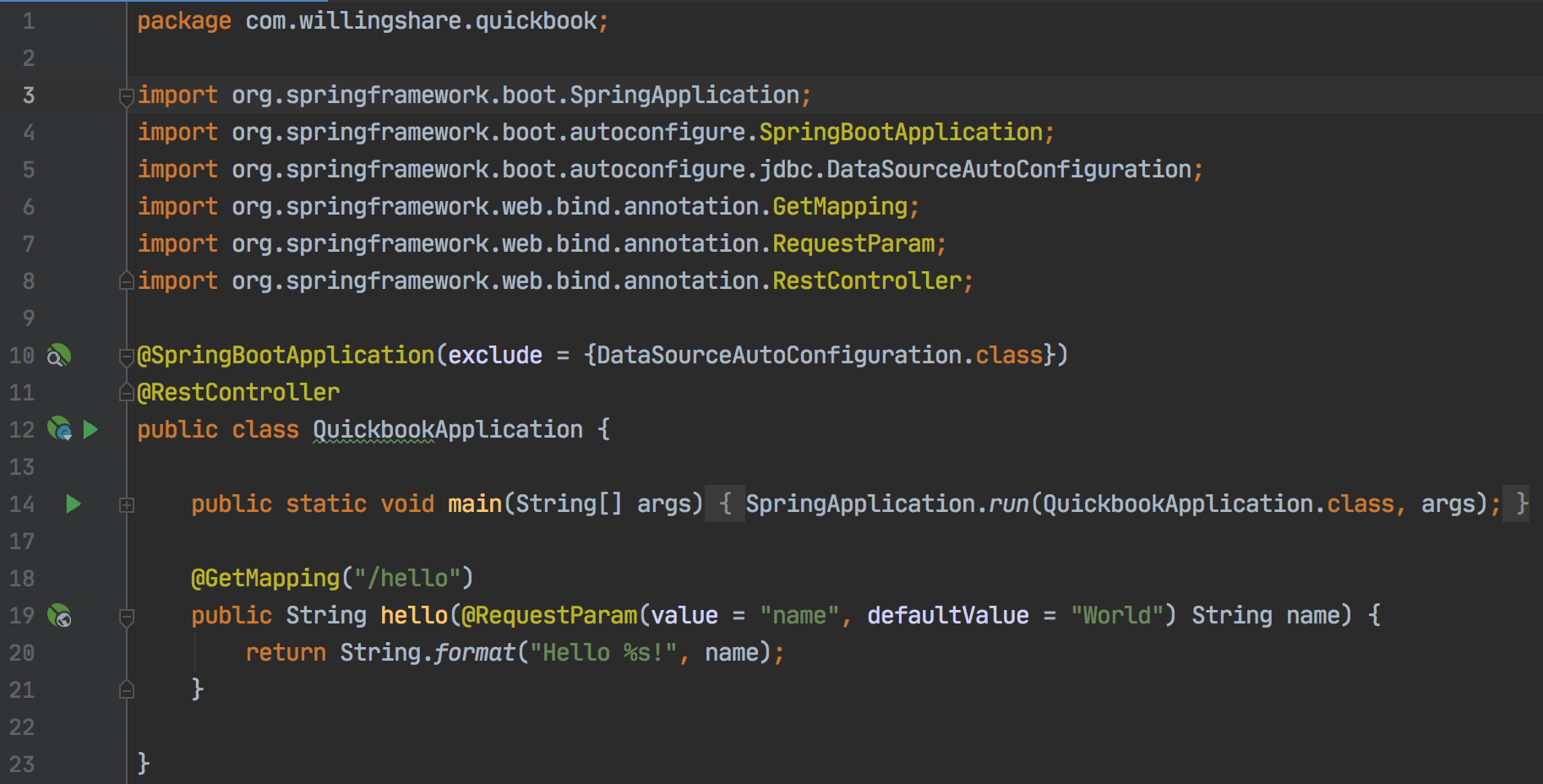Expand the folded main method body
Viewport: 1543px width, 784px height.
click(127, 505)
